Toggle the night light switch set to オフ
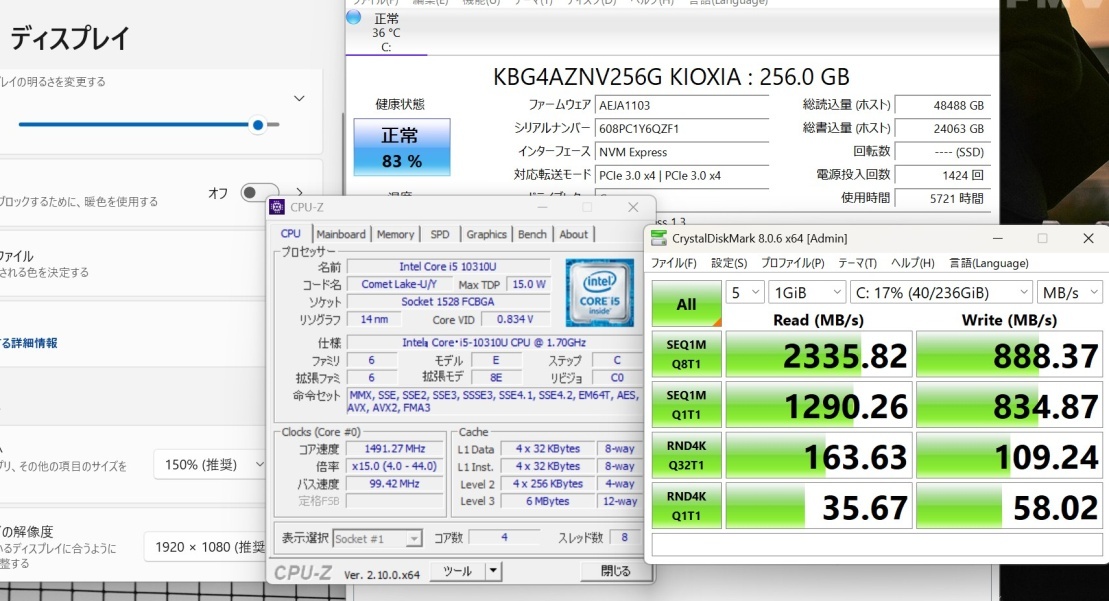 click(x=259, y=192)
